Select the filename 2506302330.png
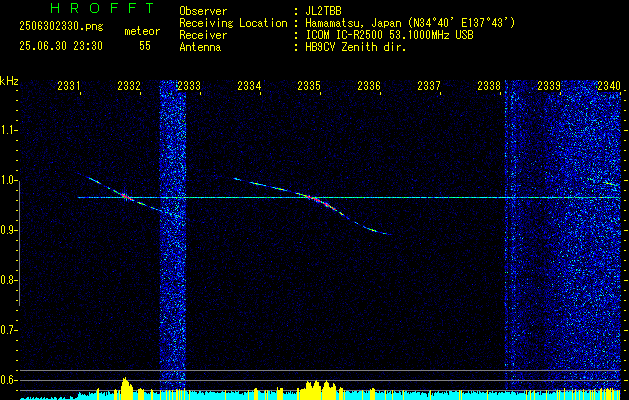This screenshot has width=629, height=400. point(61,27)
